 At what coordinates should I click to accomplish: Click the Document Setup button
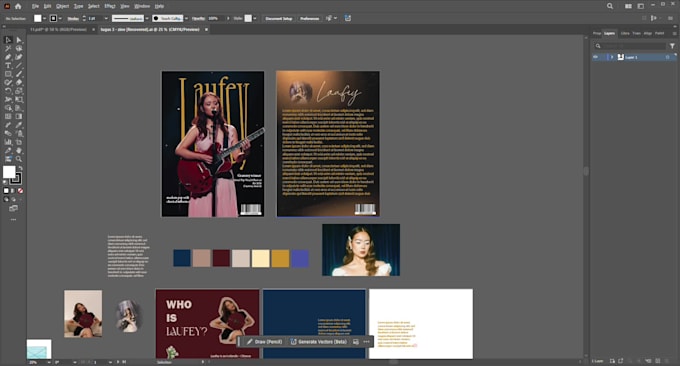click(279, 19)
